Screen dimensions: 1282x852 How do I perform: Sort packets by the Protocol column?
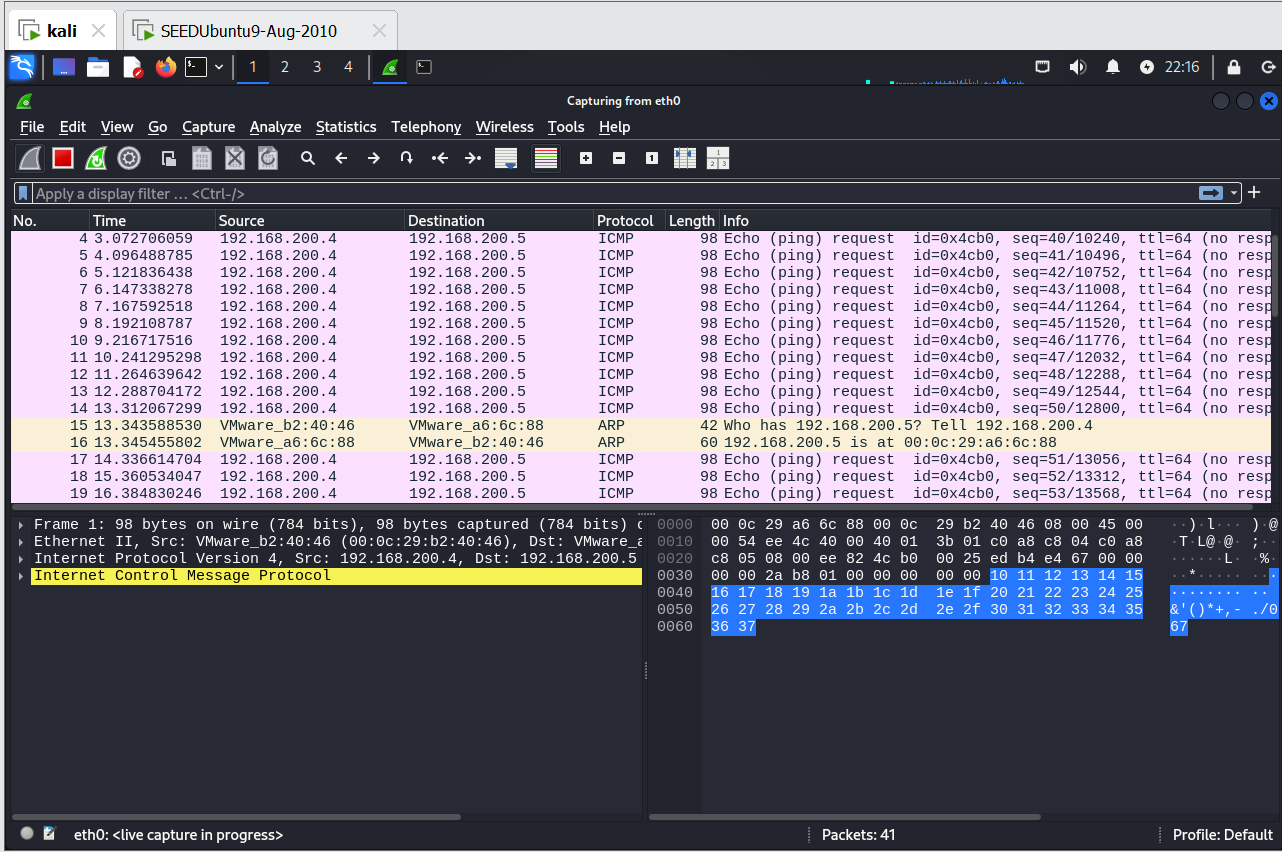[x=629, y=221]
